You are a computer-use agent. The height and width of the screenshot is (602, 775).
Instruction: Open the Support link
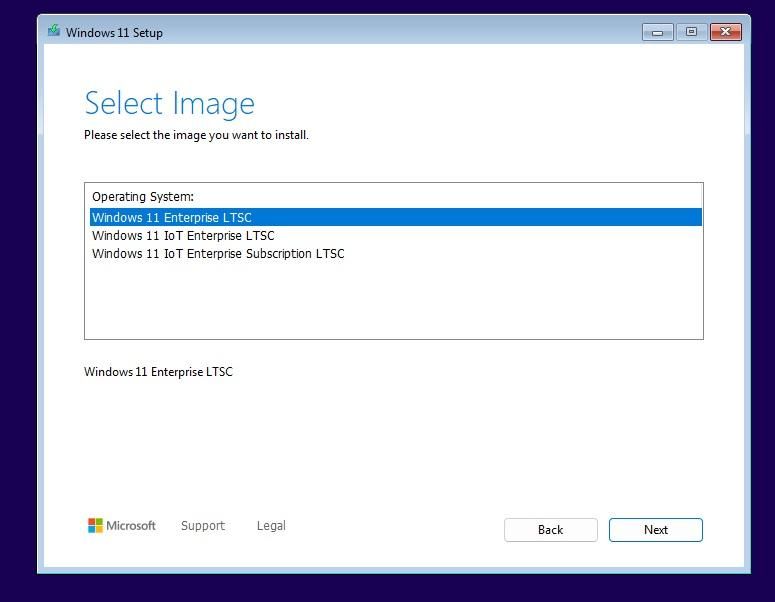pyautogui.click(x=203, y=526)
